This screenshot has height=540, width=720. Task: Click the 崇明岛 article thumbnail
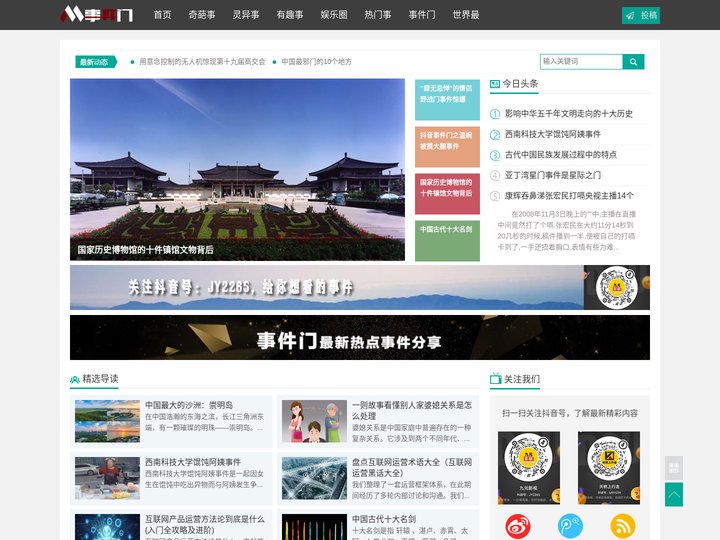[107, 421]
